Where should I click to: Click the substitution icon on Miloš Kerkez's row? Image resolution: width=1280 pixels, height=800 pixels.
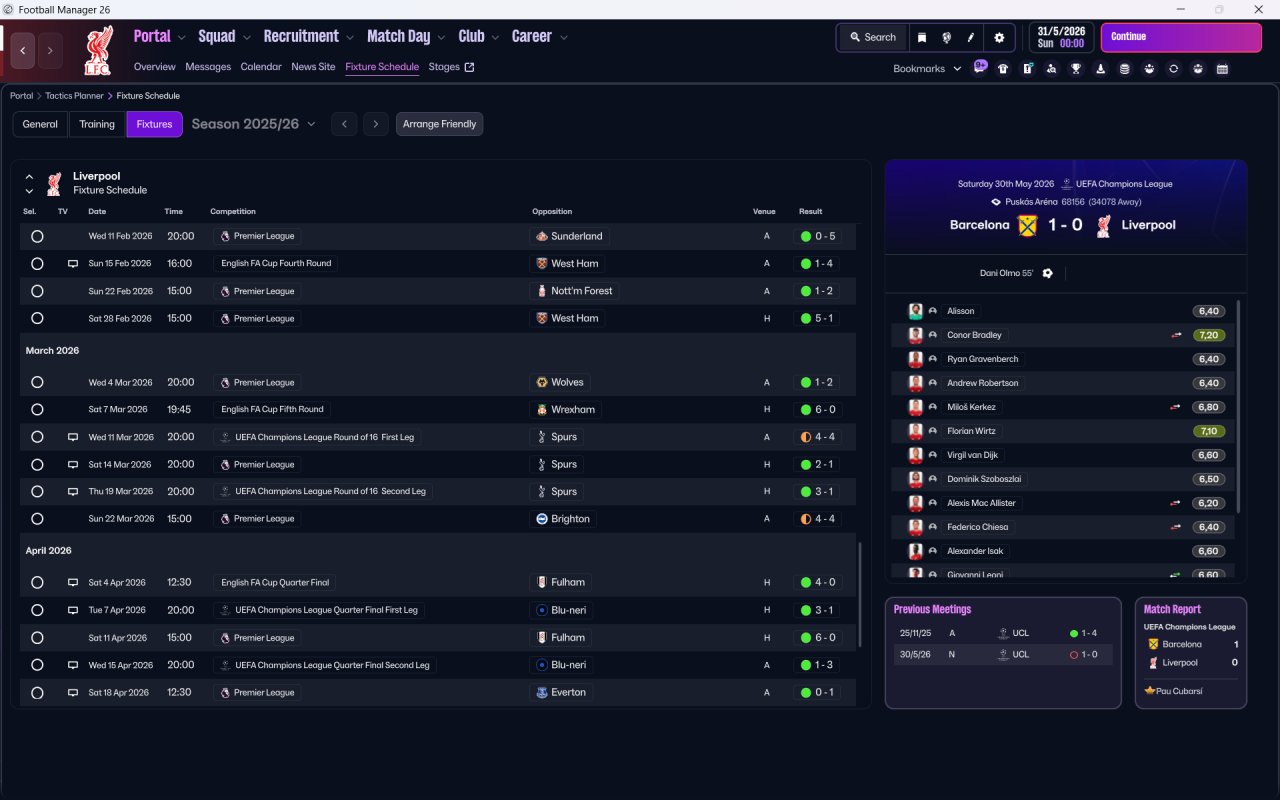pyautogui.click(x=1177, y=407)
